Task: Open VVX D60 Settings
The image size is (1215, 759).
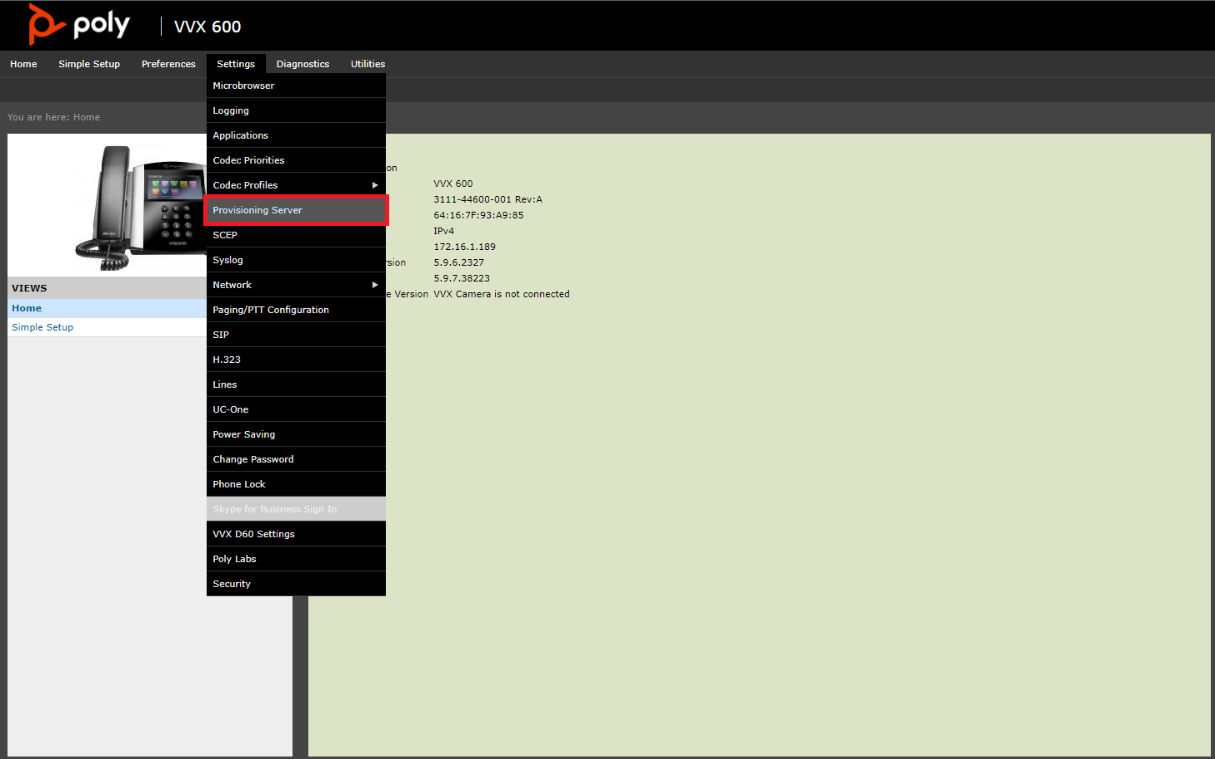Action: click(x=296, y=534)
